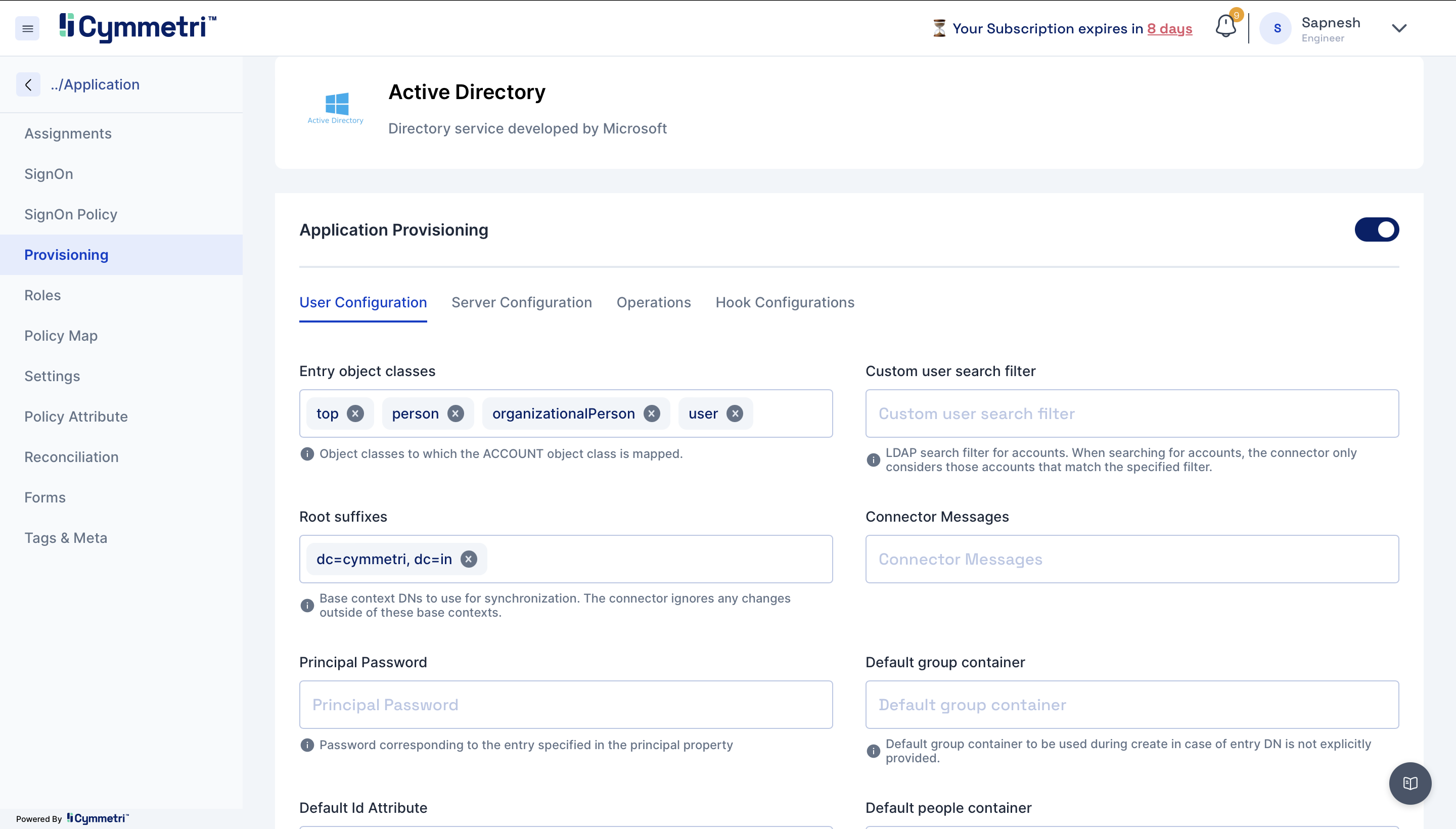Switch to the Server Configuration tab
This screenshot has width=1456, height=829.
tap(521, 302)
